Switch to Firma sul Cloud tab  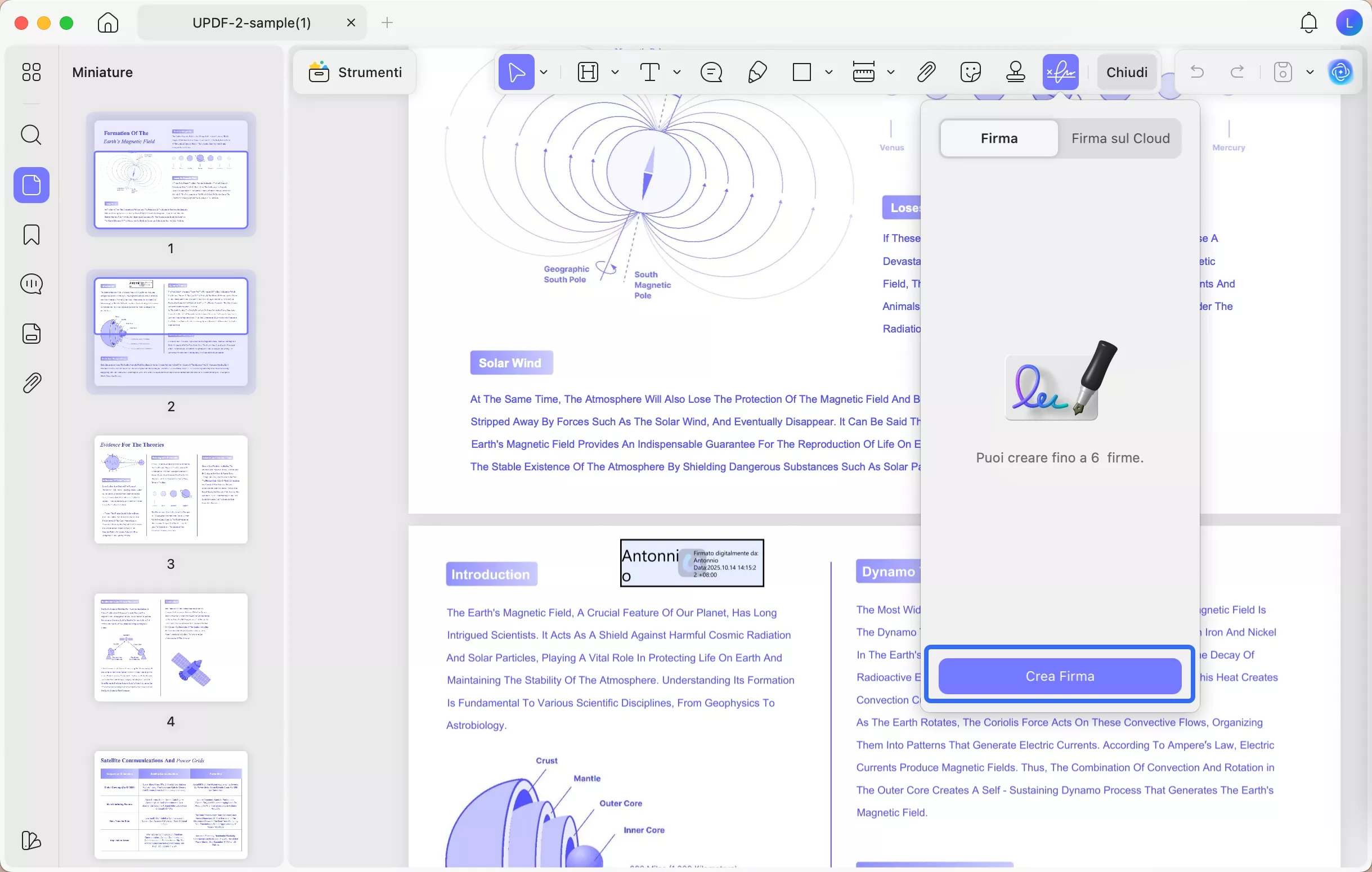(1120, 138)
